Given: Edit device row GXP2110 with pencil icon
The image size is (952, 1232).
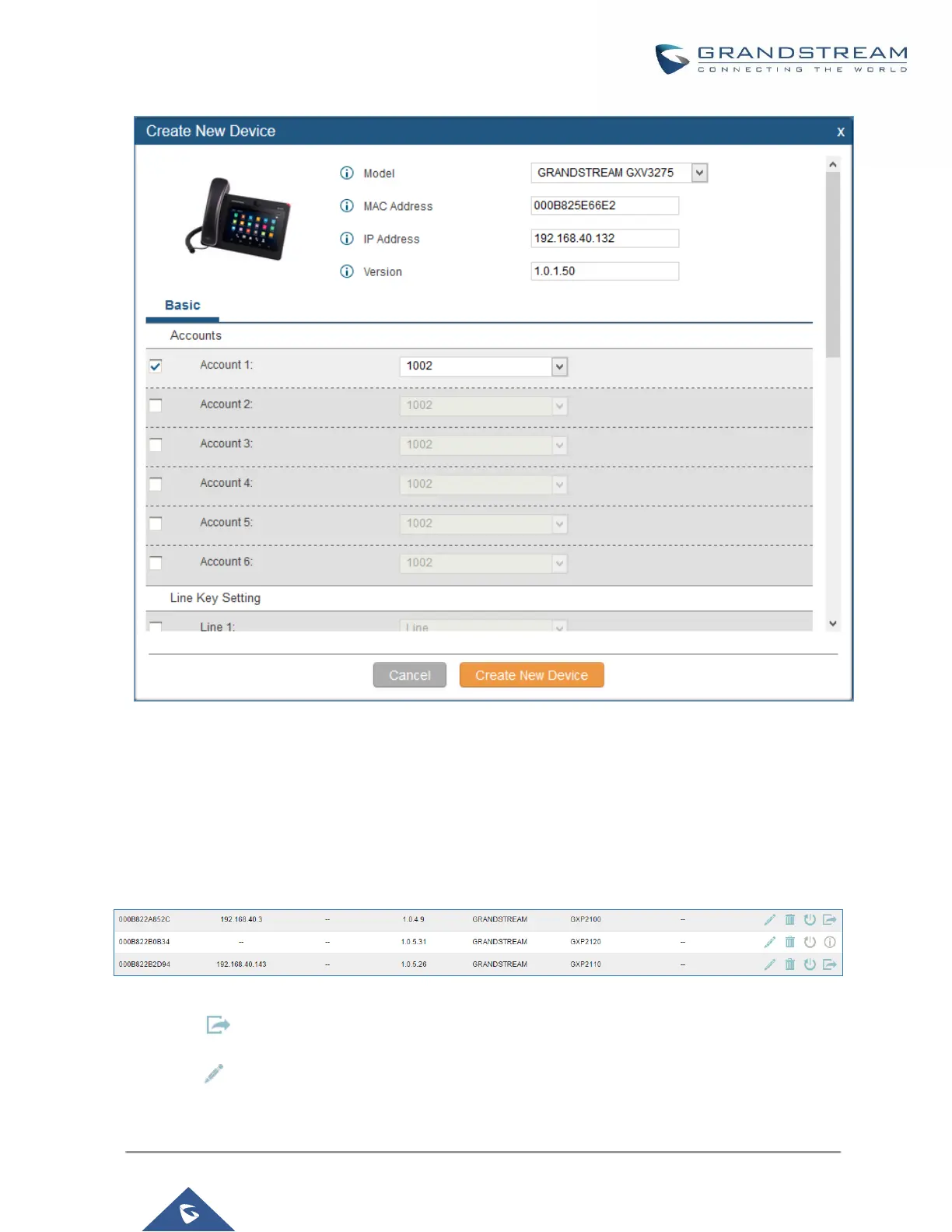Looking at the screenshot, I should pyautogui.click(x=770, y=964).
